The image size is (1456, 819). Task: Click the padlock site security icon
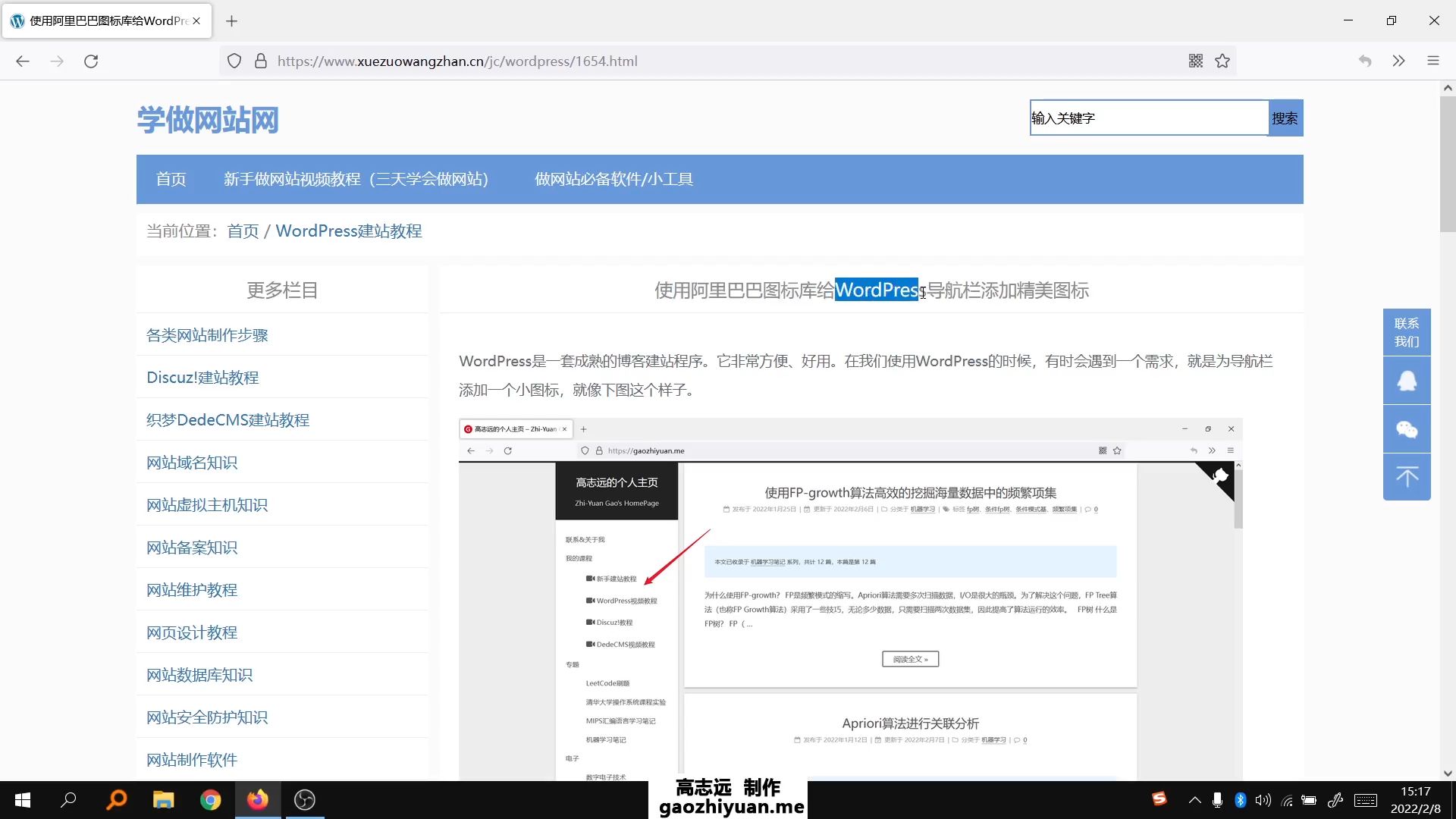coord(261,61)
